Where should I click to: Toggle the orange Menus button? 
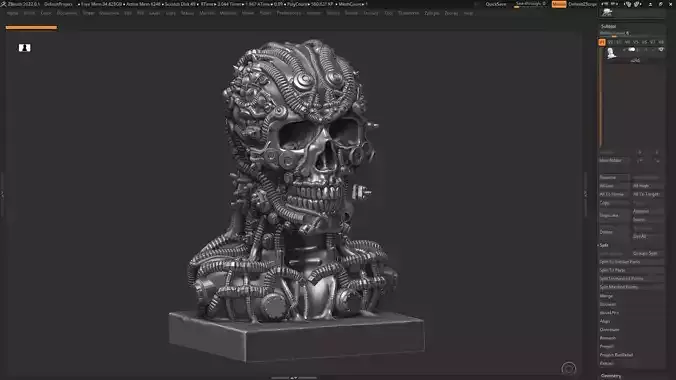pyautogui.click(x=559, y=4)
